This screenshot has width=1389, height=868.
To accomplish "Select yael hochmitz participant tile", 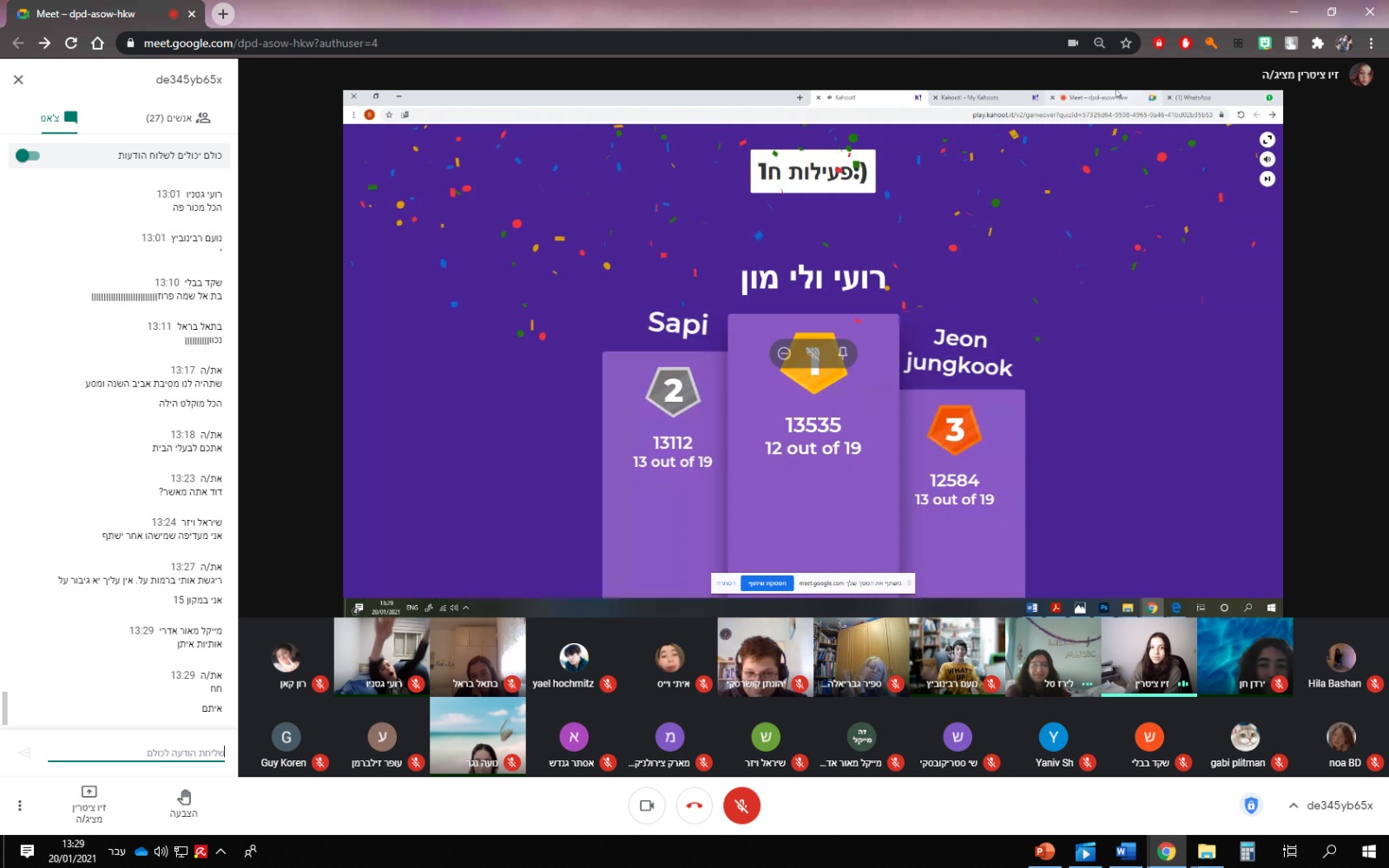I will click(574, 657).
